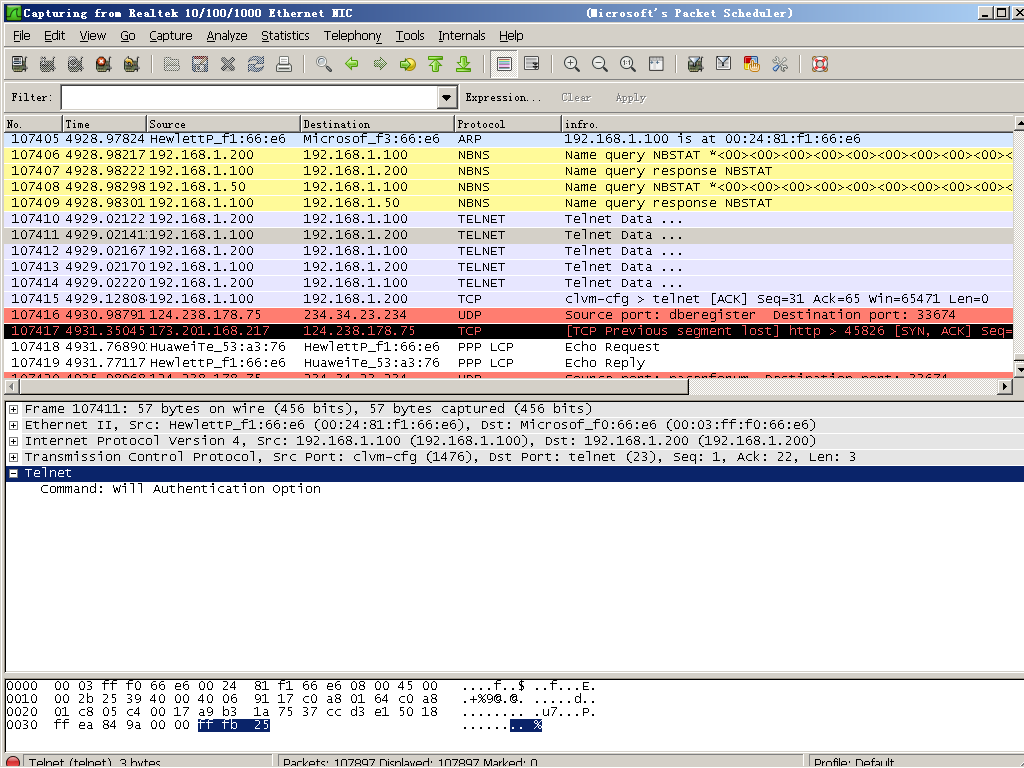Open the capture interfaces list icon
Screen dimensions: 1024x768
(x=19, y=64)
